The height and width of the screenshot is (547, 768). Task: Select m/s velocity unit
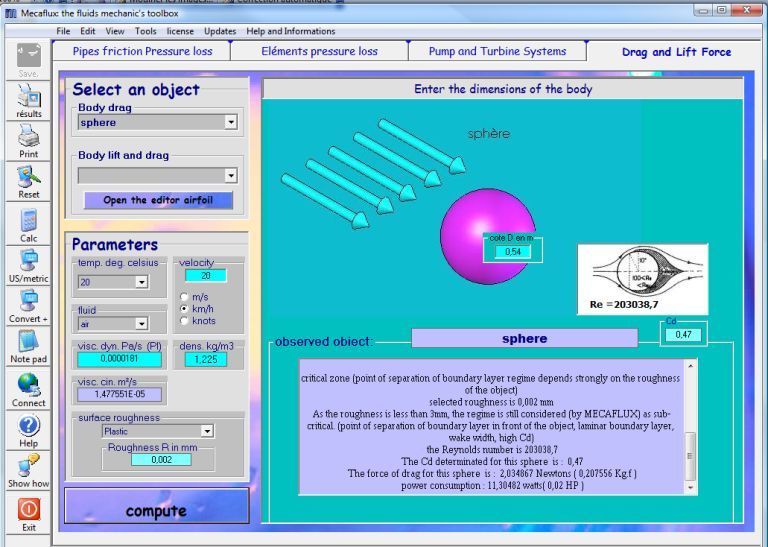184,297
